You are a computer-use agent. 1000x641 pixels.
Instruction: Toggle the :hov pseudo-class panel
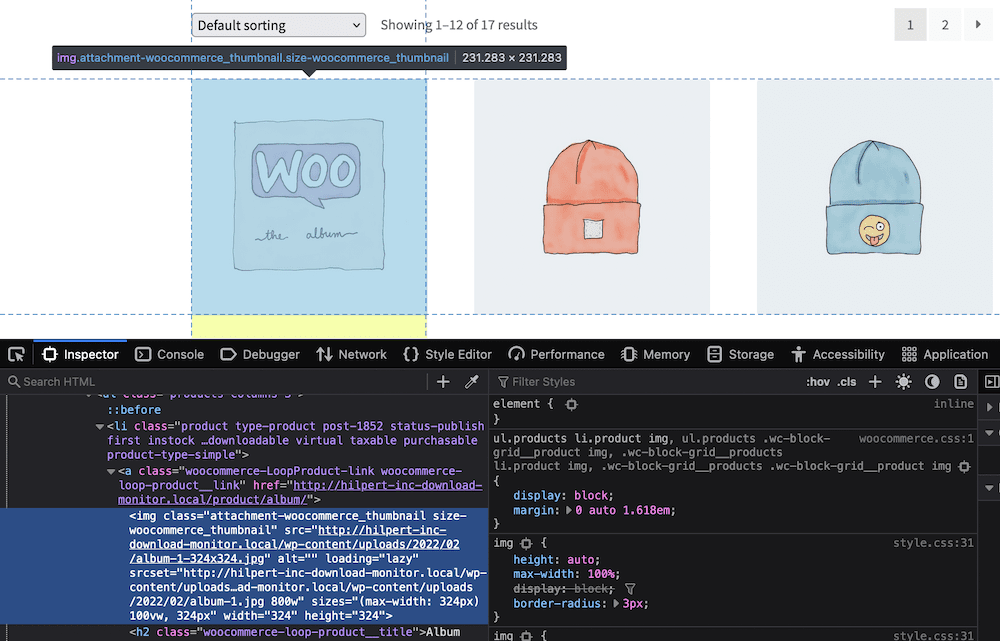pyautogui.click(x=818, y=382)
